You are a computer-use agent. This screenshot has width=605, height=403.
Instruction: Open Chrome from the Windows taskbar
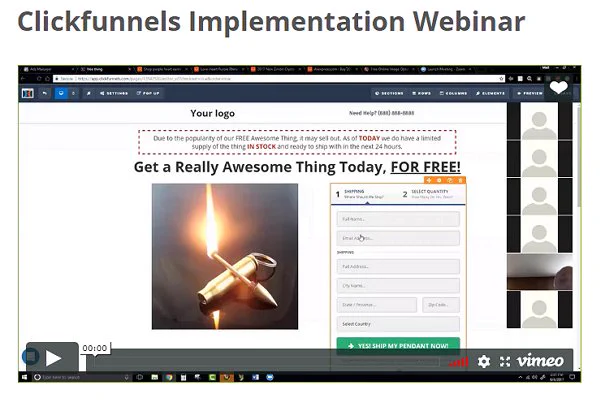169,377
